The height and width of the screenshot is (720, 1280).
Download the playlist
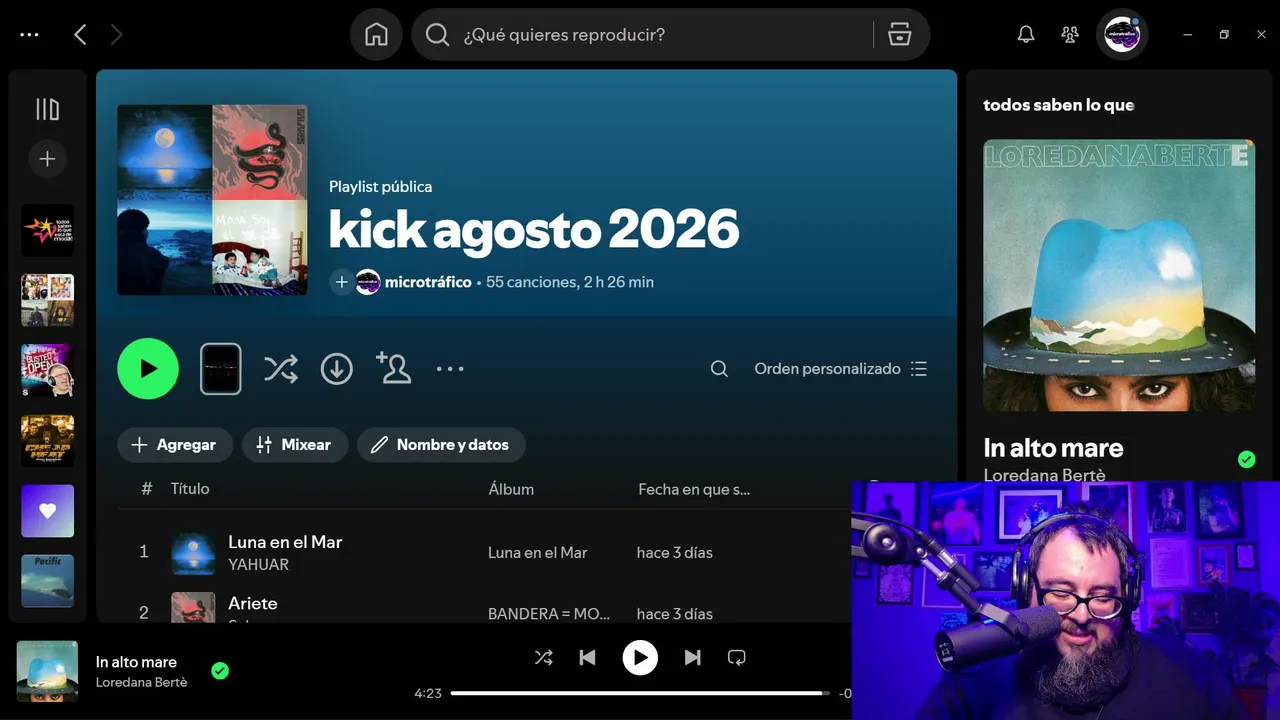(x=337, y=369)
